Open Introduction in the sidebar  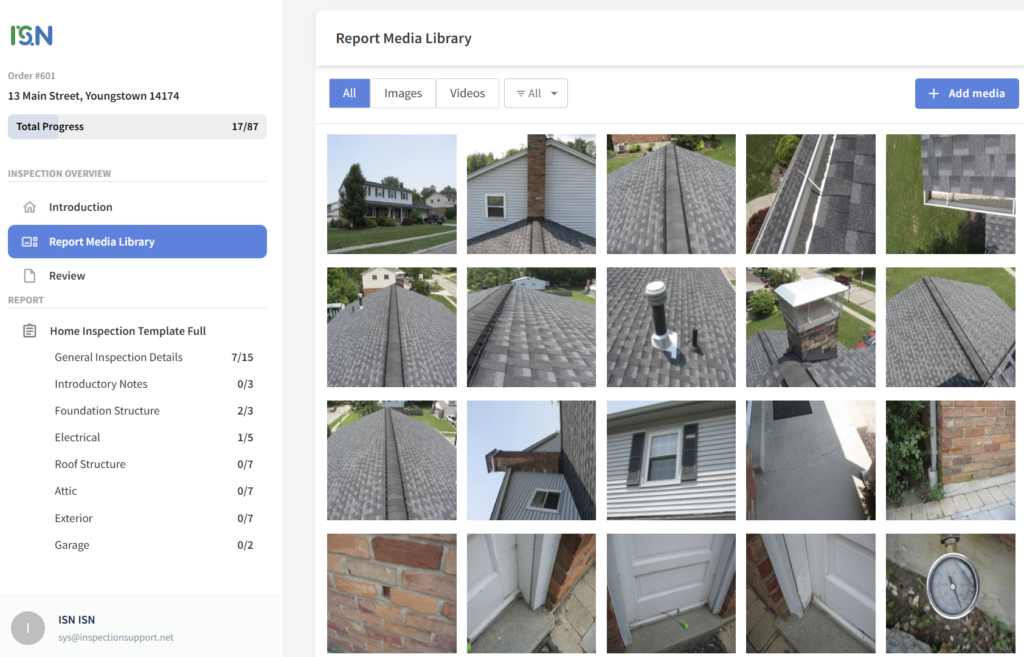[137, 207]
